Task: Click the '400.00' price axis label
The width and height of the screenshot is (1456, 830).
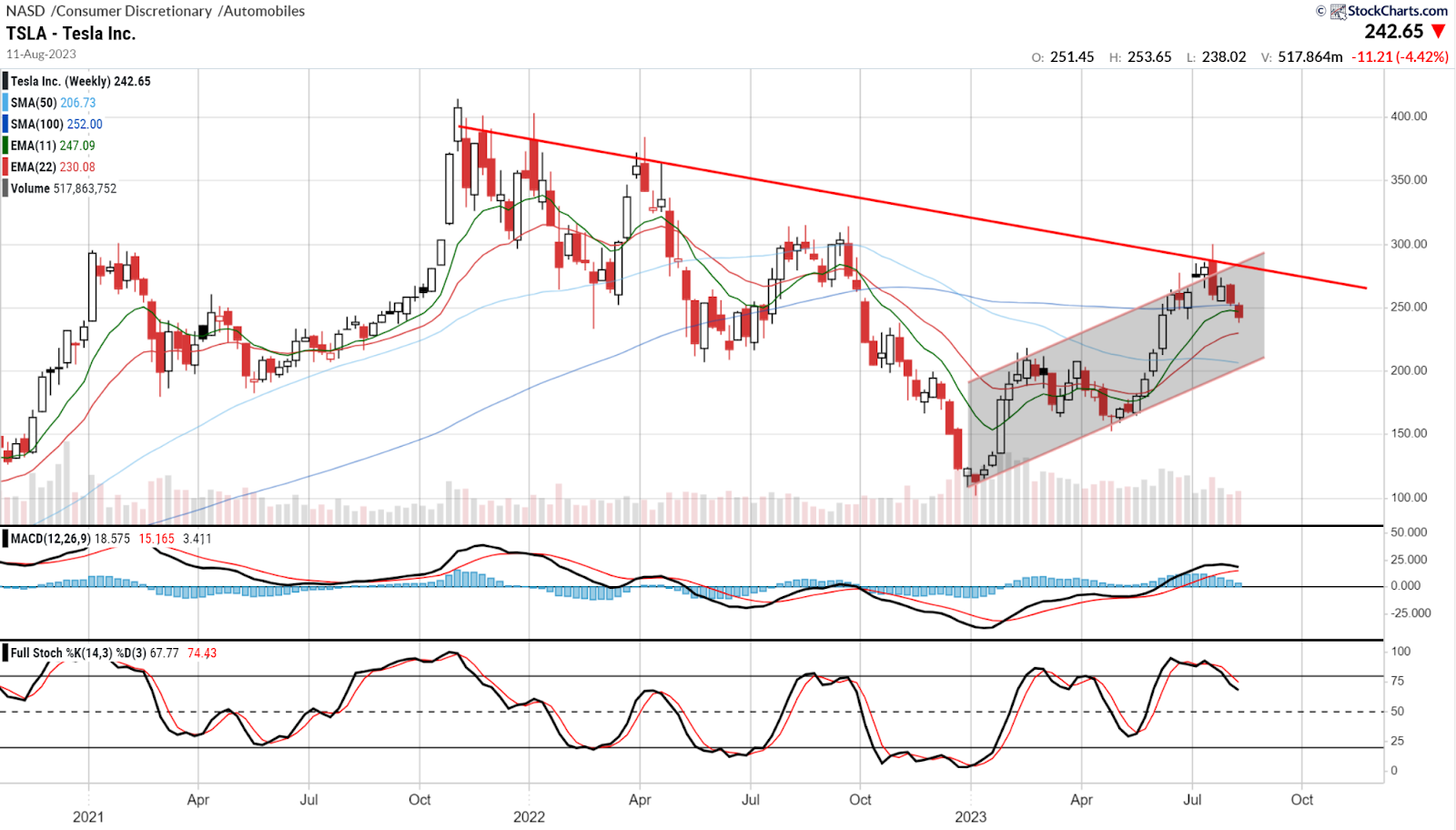Action: pos(1409,116)
